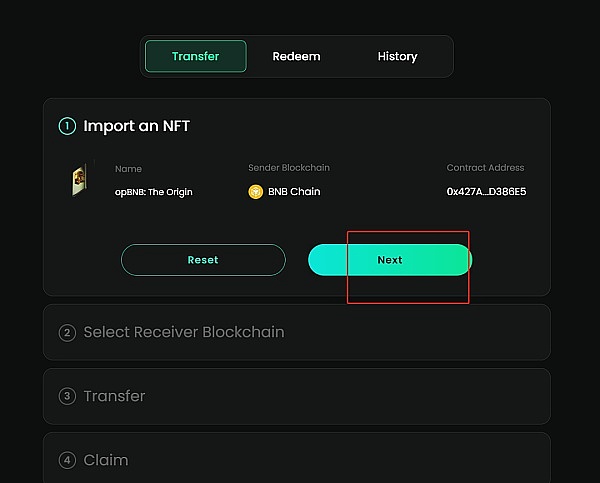Click the step 2 circle icon
The image size is (600, 483).
pyautogui.click(x=68, y=332)
